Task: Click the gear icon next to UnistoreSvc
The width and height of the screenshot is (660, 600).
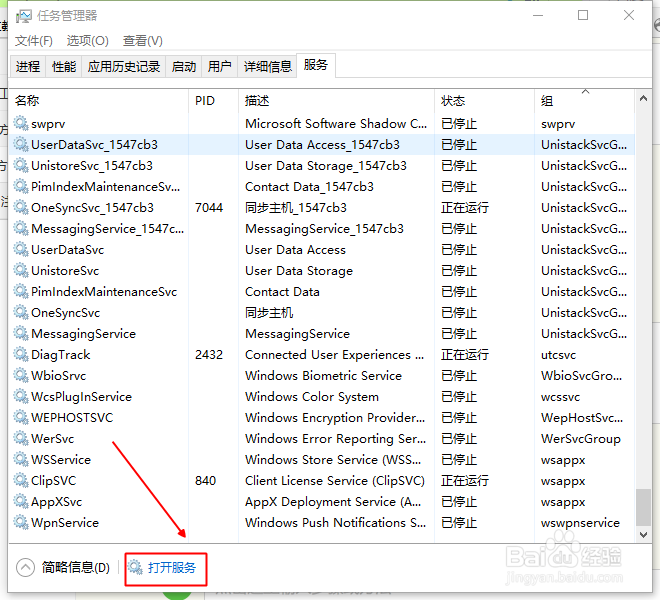Action: point(21,270)
